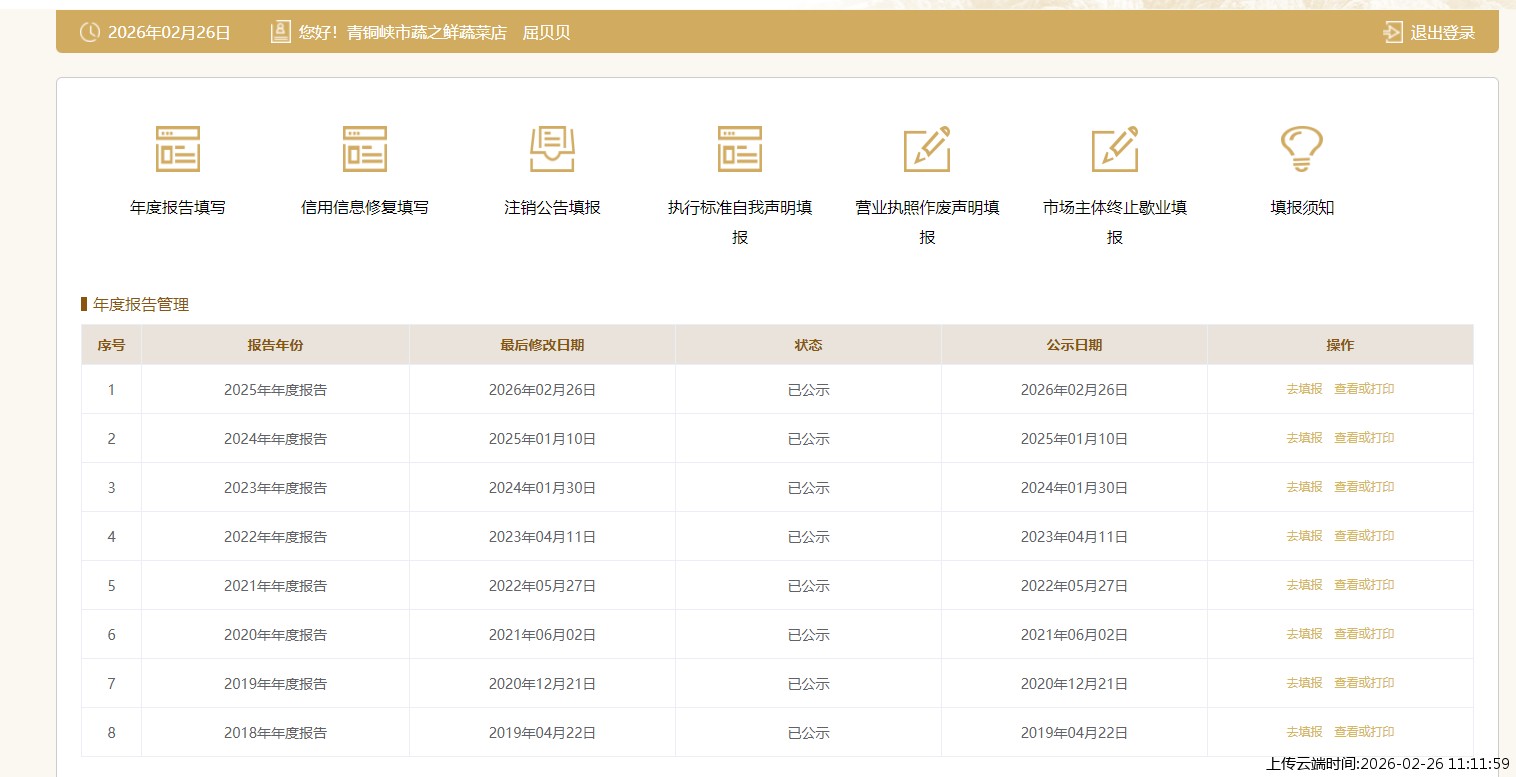
Task: Click 去填报 for the 2024 annual report
Action: coord(1304,438)
